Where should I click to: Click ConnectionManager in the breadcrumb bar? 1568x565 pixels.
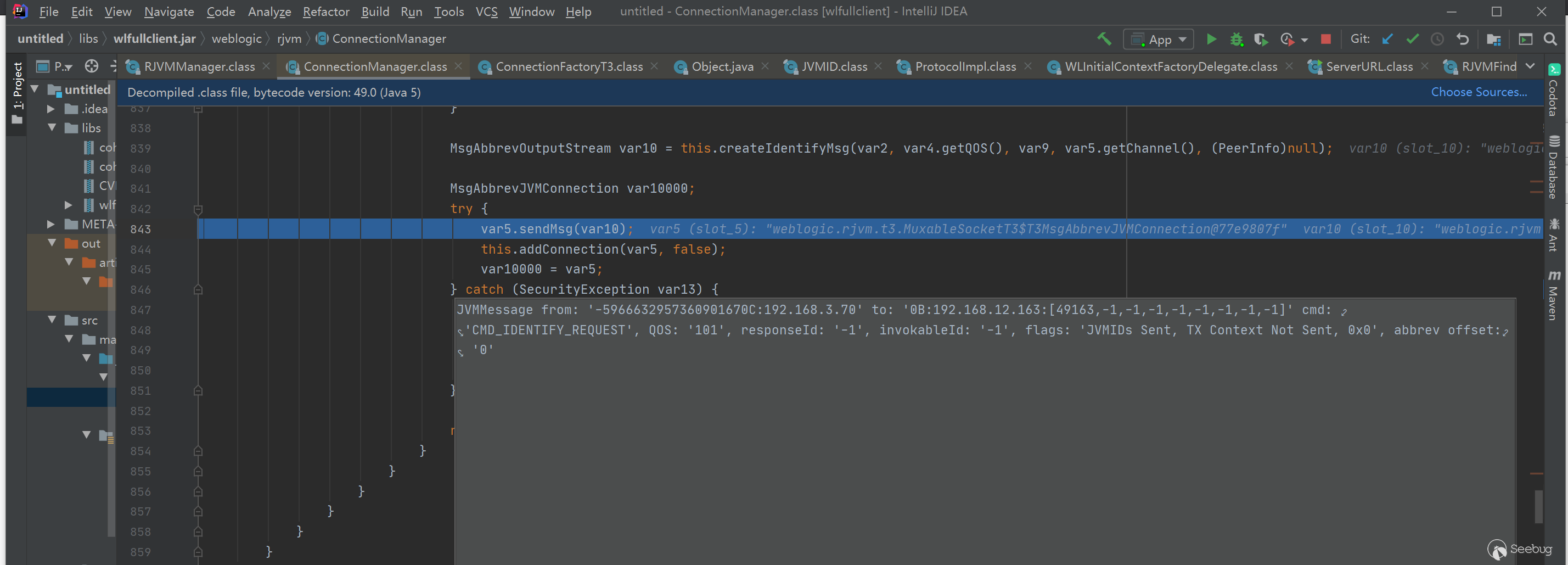[389, 38]
